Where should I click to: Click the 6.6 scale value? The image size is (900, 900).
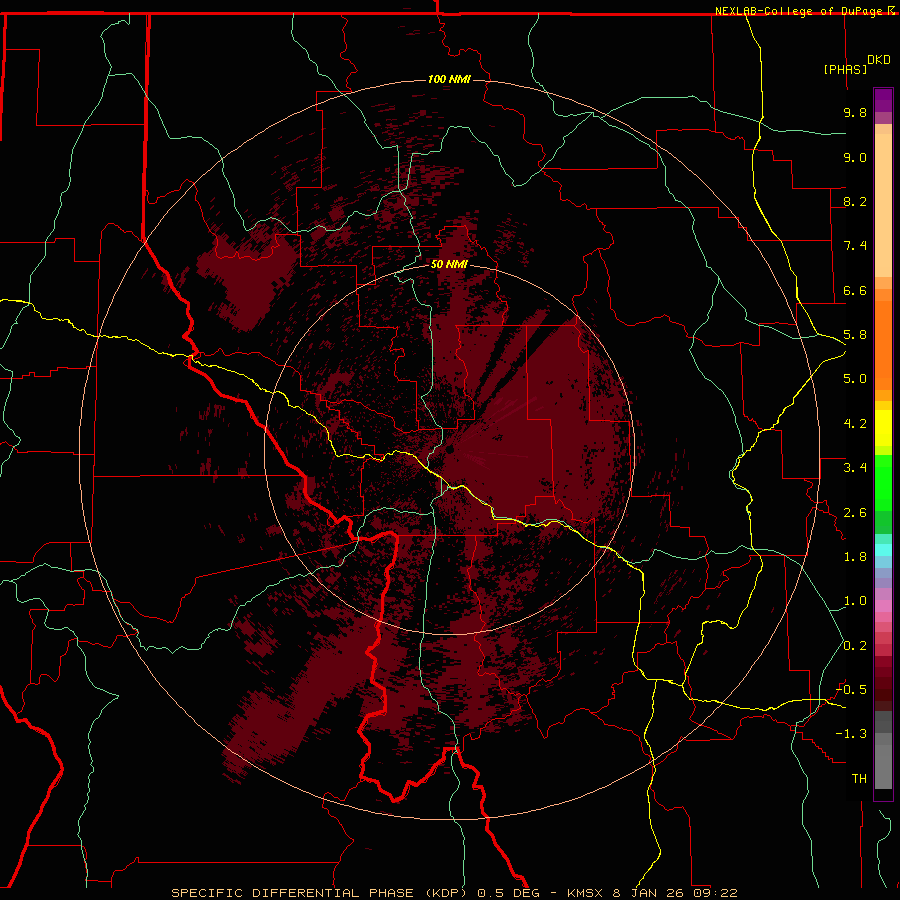pos(855,290)
